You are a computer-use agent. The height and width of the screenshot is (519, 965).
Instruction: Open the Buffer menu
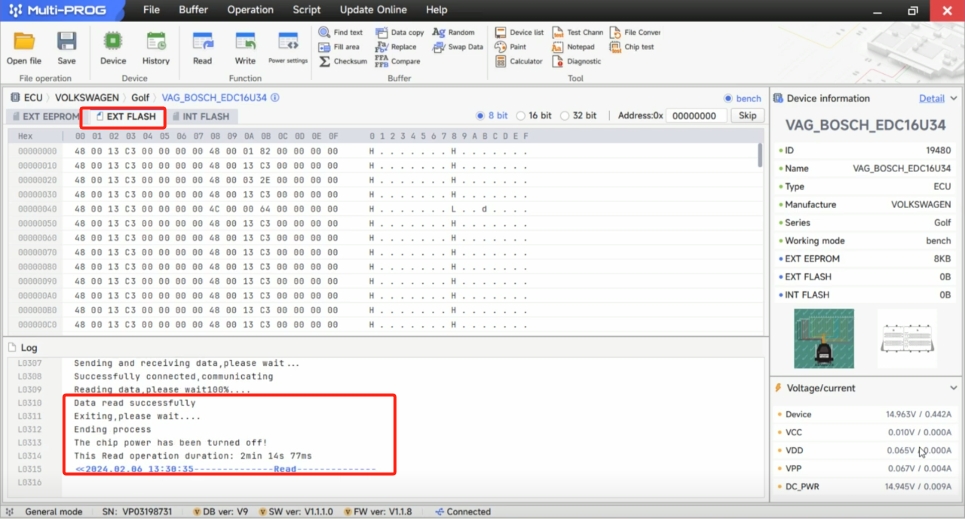point(193,10)
